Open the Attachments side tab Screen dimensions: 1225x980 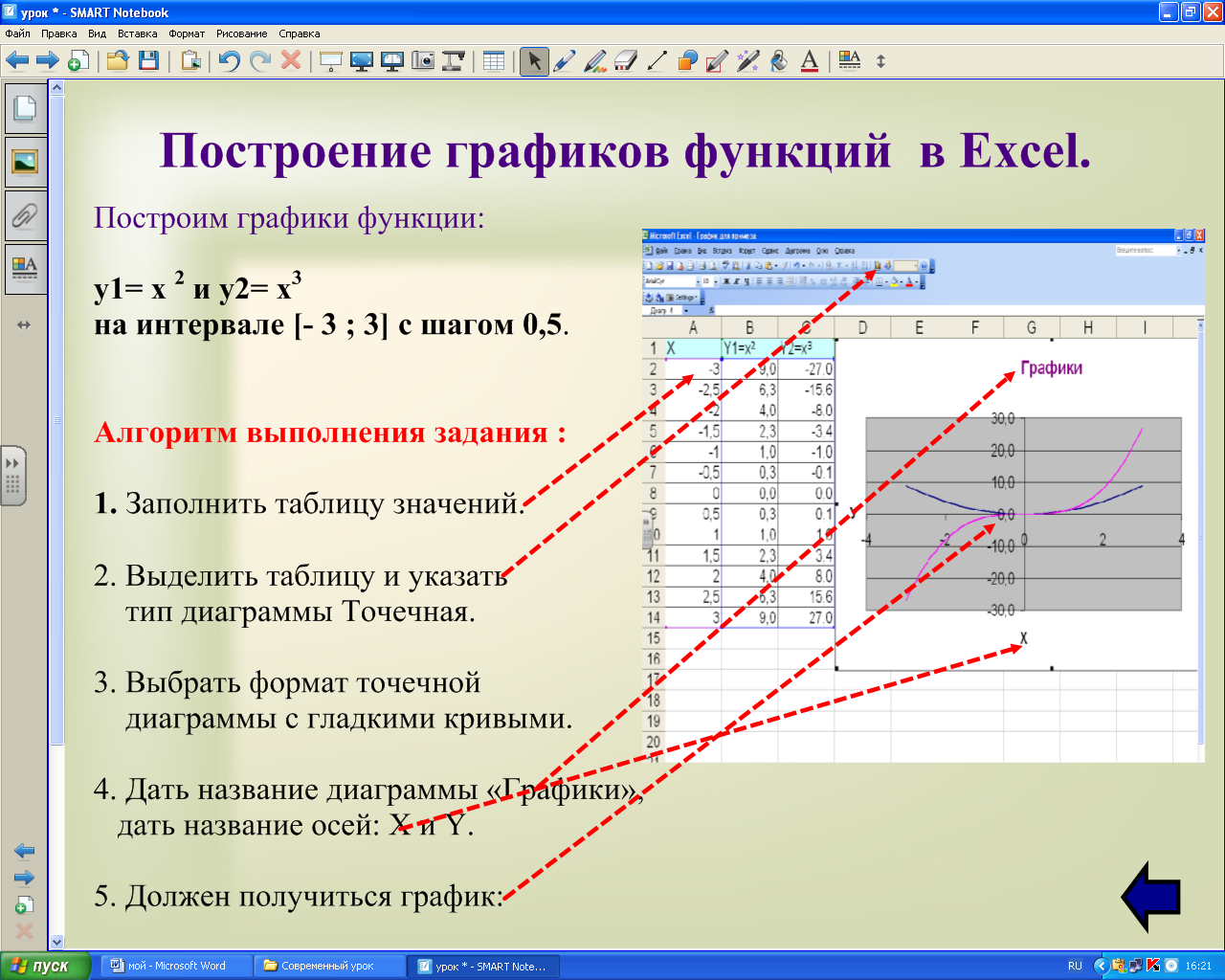[24, 214]
